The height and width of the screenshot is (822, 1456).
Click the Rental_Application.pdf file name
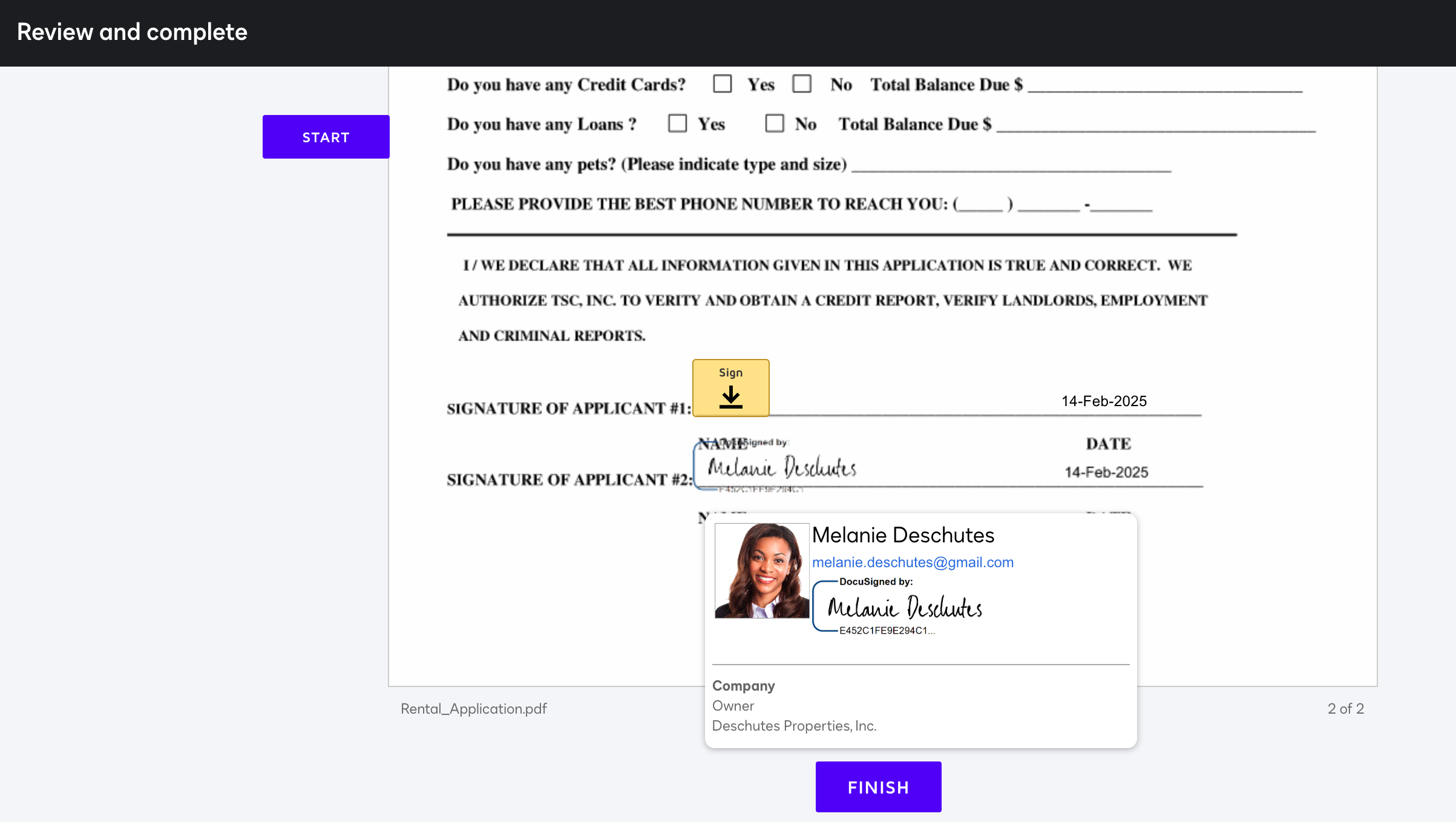click(473, 709)
